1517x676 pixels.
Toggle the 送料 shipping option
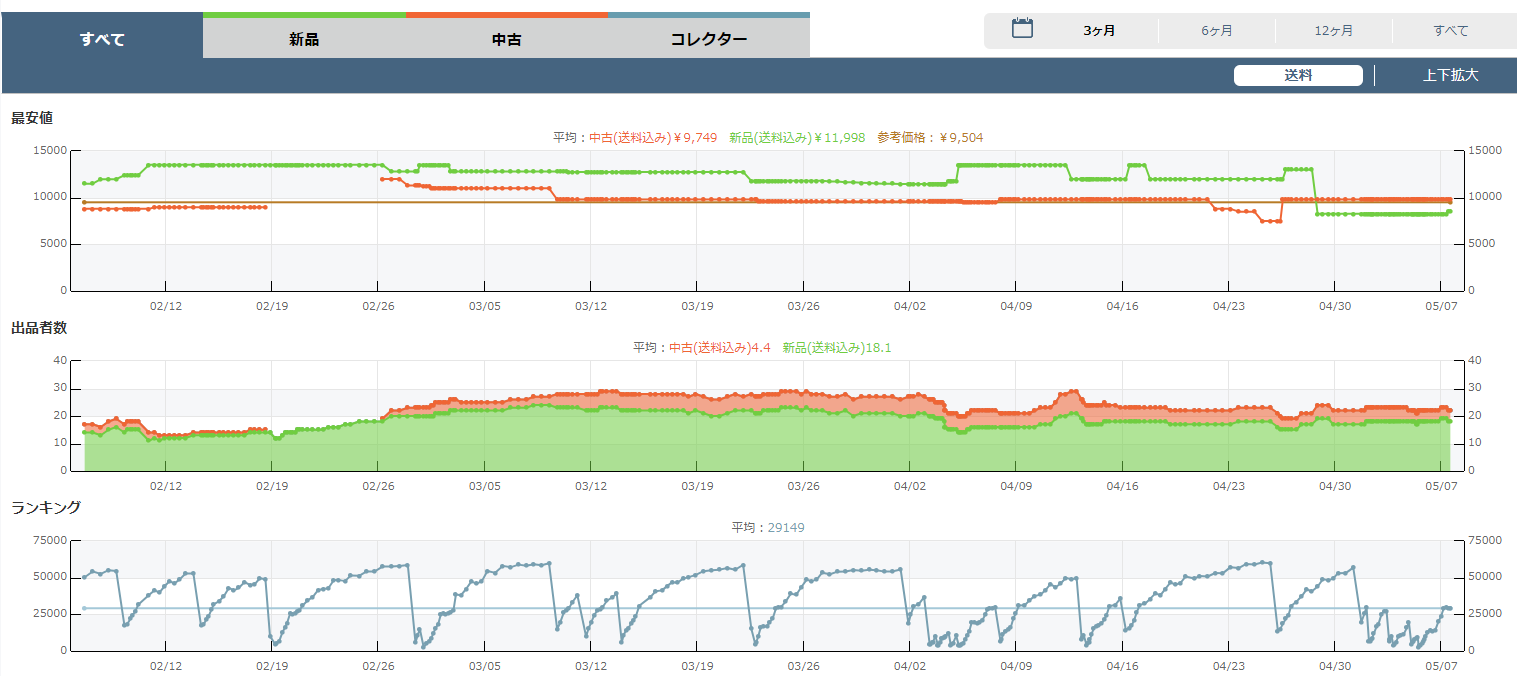click(x=1297, y=75)
